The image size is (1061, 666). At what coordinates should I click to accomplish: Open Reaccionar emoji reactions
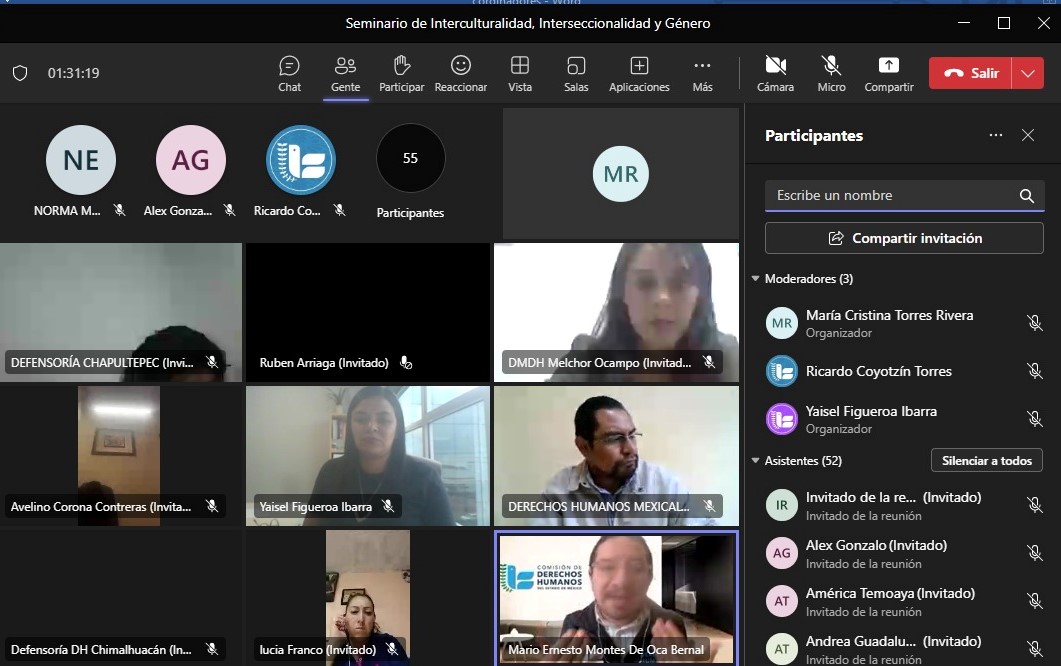tap(460, 74)
